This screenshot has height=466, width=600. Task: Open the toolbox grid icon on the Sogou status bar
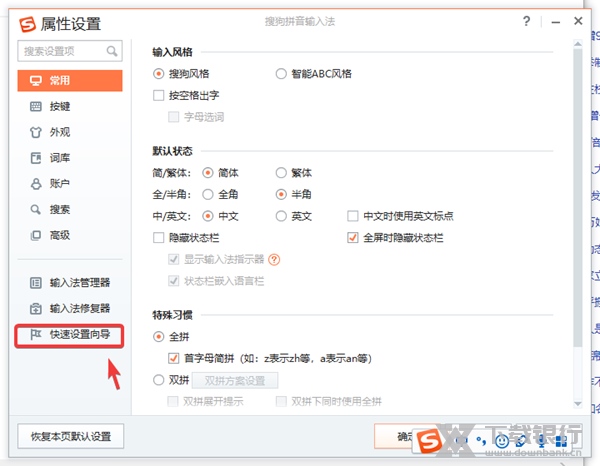[563, 441]
